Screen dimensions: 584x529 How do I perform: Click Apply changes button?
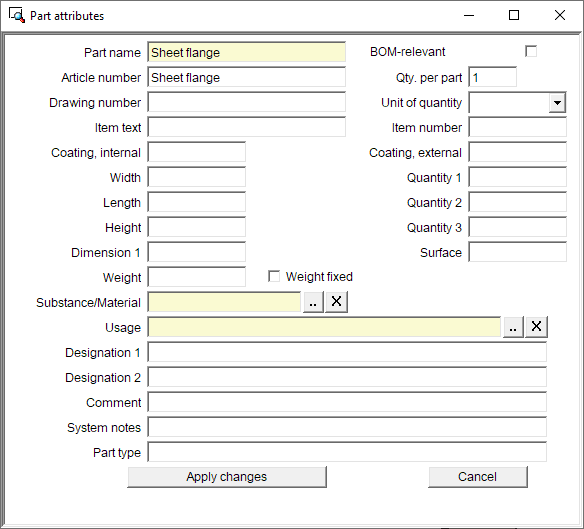click(x=227, y=477)
